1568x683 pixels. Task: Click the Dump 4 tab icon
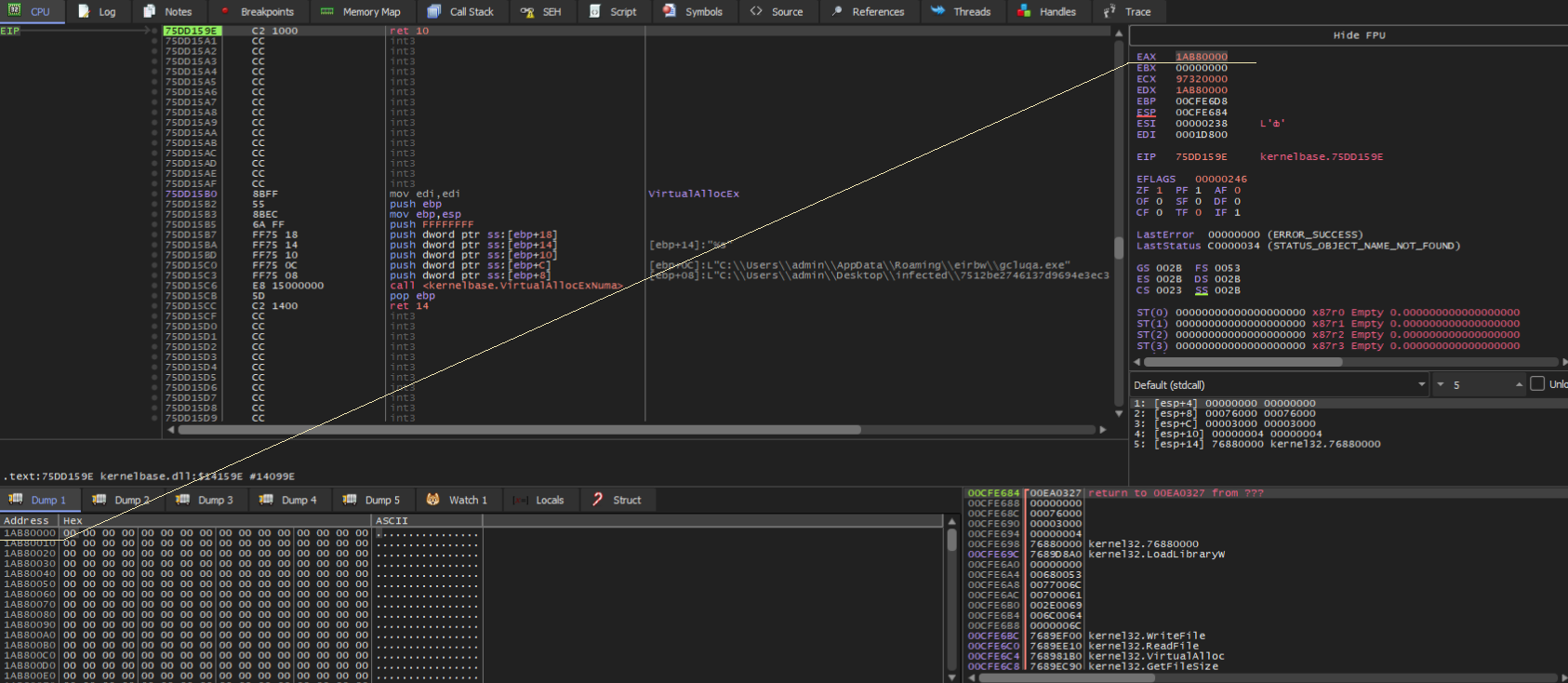click(x=266, y=499)
